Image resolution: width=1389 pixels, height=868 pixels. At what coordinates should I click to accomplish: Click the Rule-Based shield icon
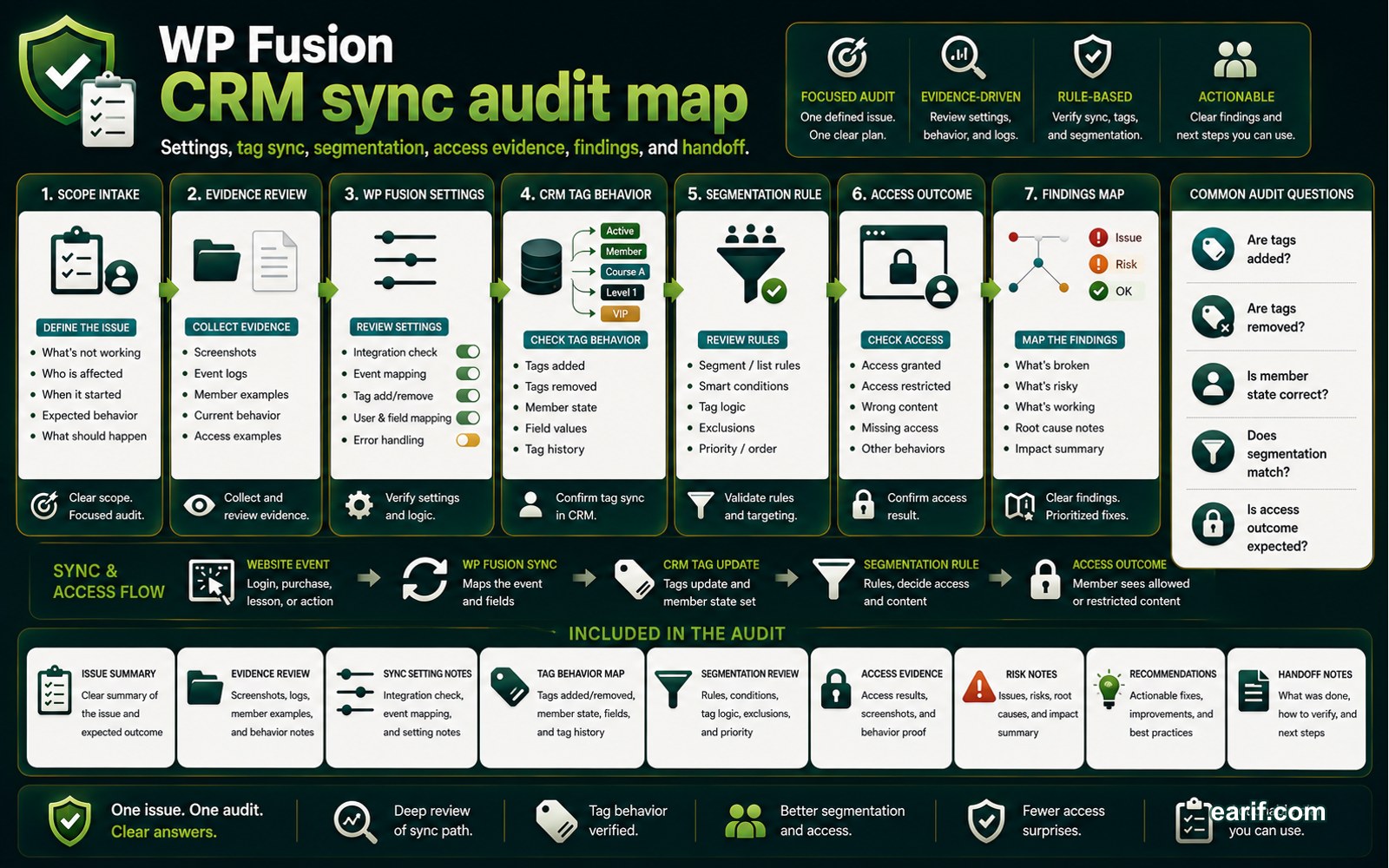[1092, 57]
